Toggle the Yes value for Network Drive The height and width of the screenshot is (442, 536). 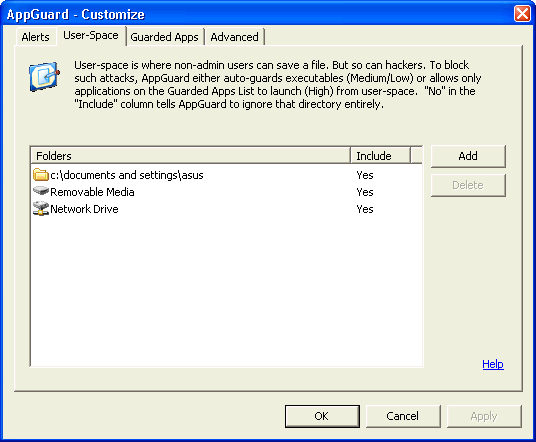(365, 209)
